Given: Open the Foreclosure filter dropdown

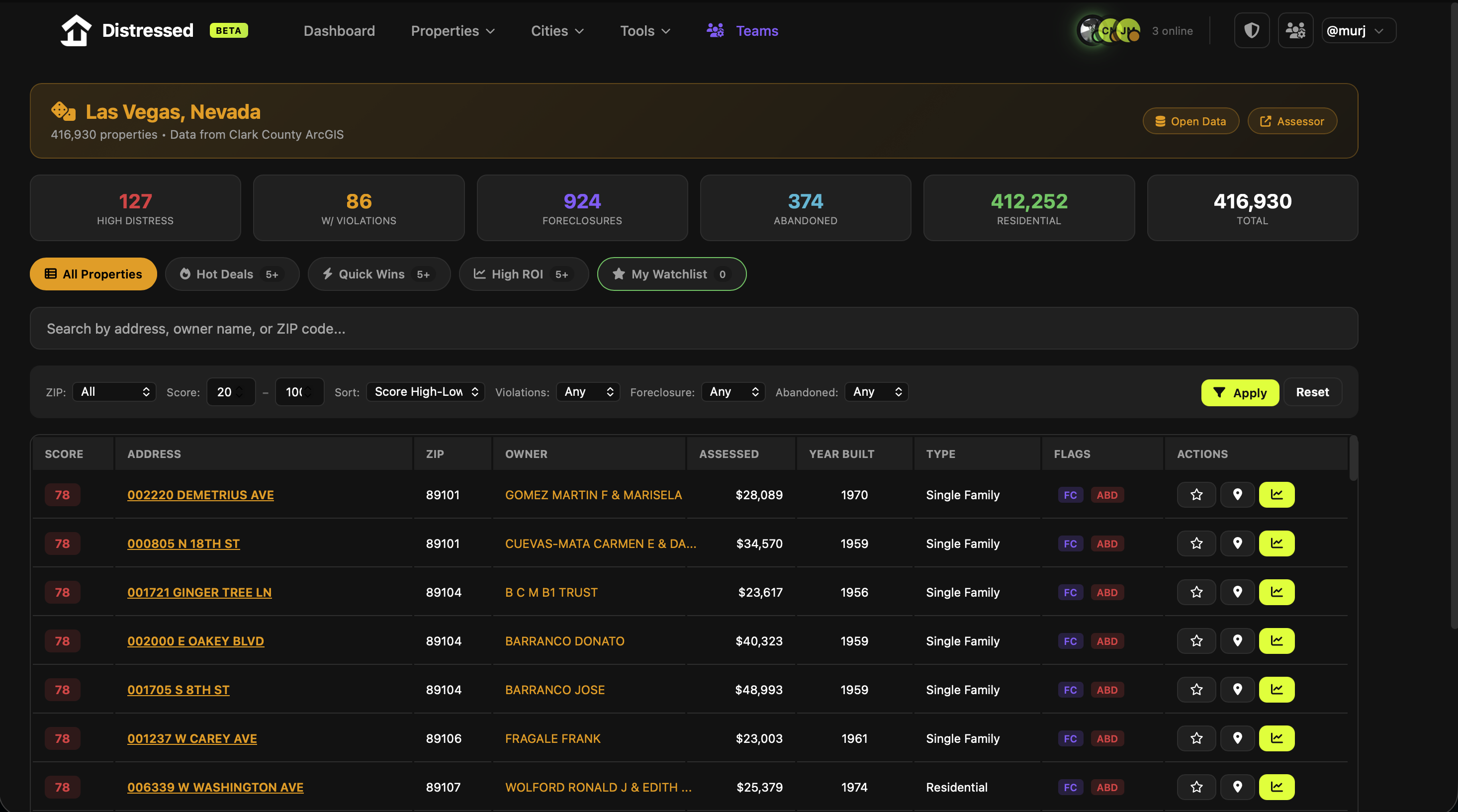Looking at the screenshot, I should point(733,391).
